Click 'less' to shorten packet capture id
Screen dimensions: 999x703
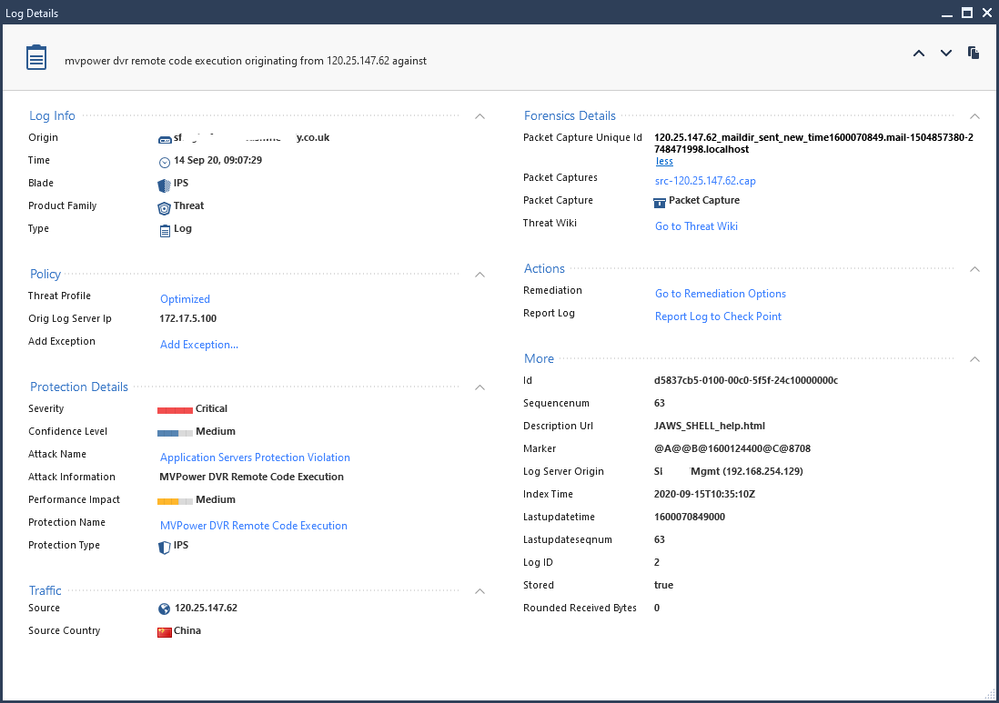(664, 162)
